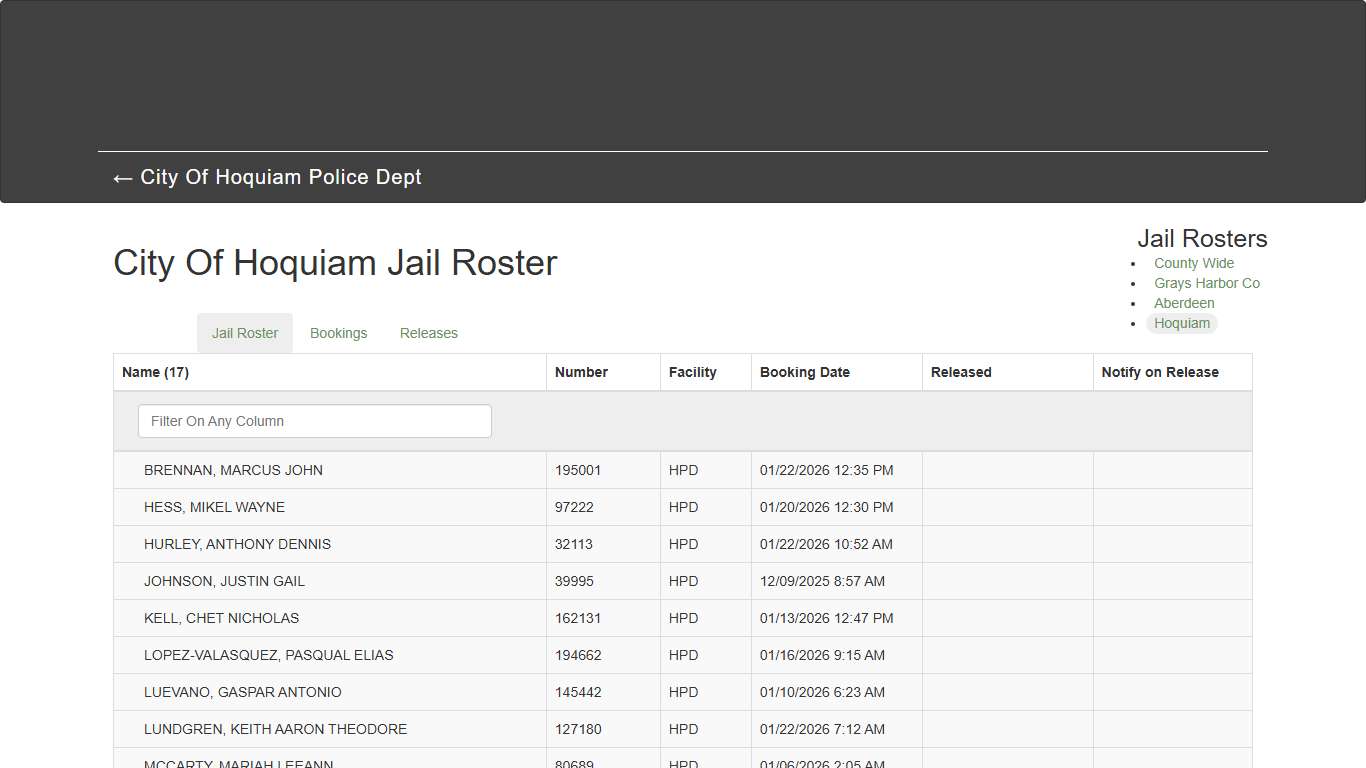Open record for BRENNAN, MARCUS JOHN
This screenshot has height=768, width=1366.
coord(233,470)
